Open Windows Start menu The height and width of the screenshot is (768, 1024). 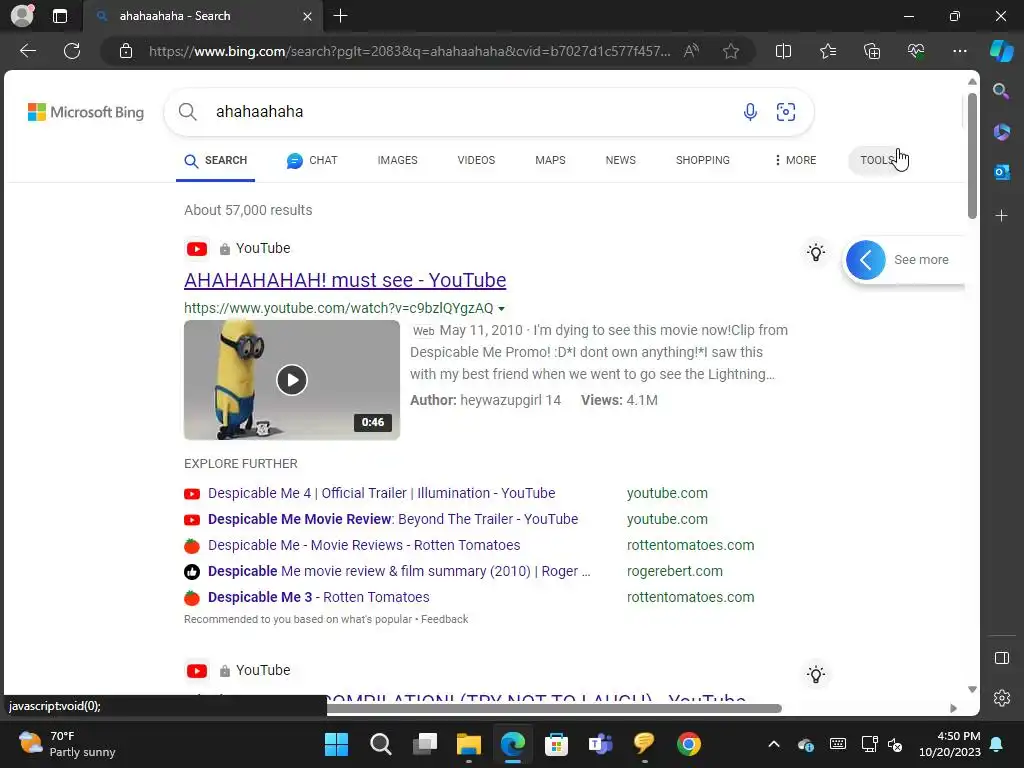click(336, 744)
